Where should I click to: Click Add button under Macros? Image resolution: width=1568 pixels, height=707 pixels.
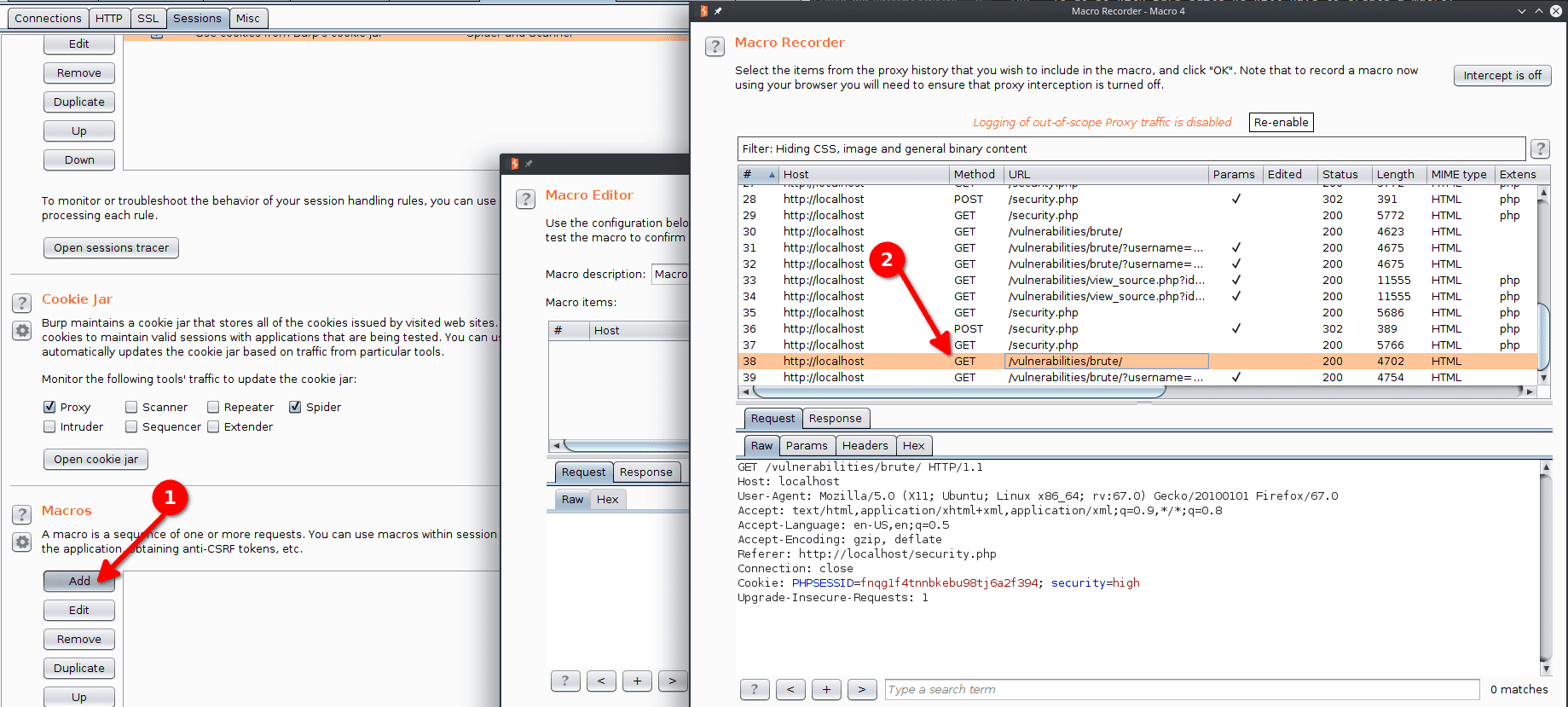(x=79, y=581)
